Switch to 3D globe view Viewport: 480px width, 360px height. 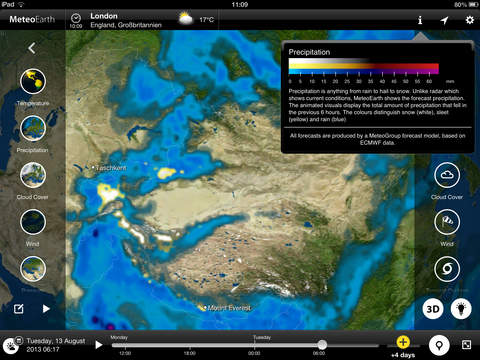point(433,309)
